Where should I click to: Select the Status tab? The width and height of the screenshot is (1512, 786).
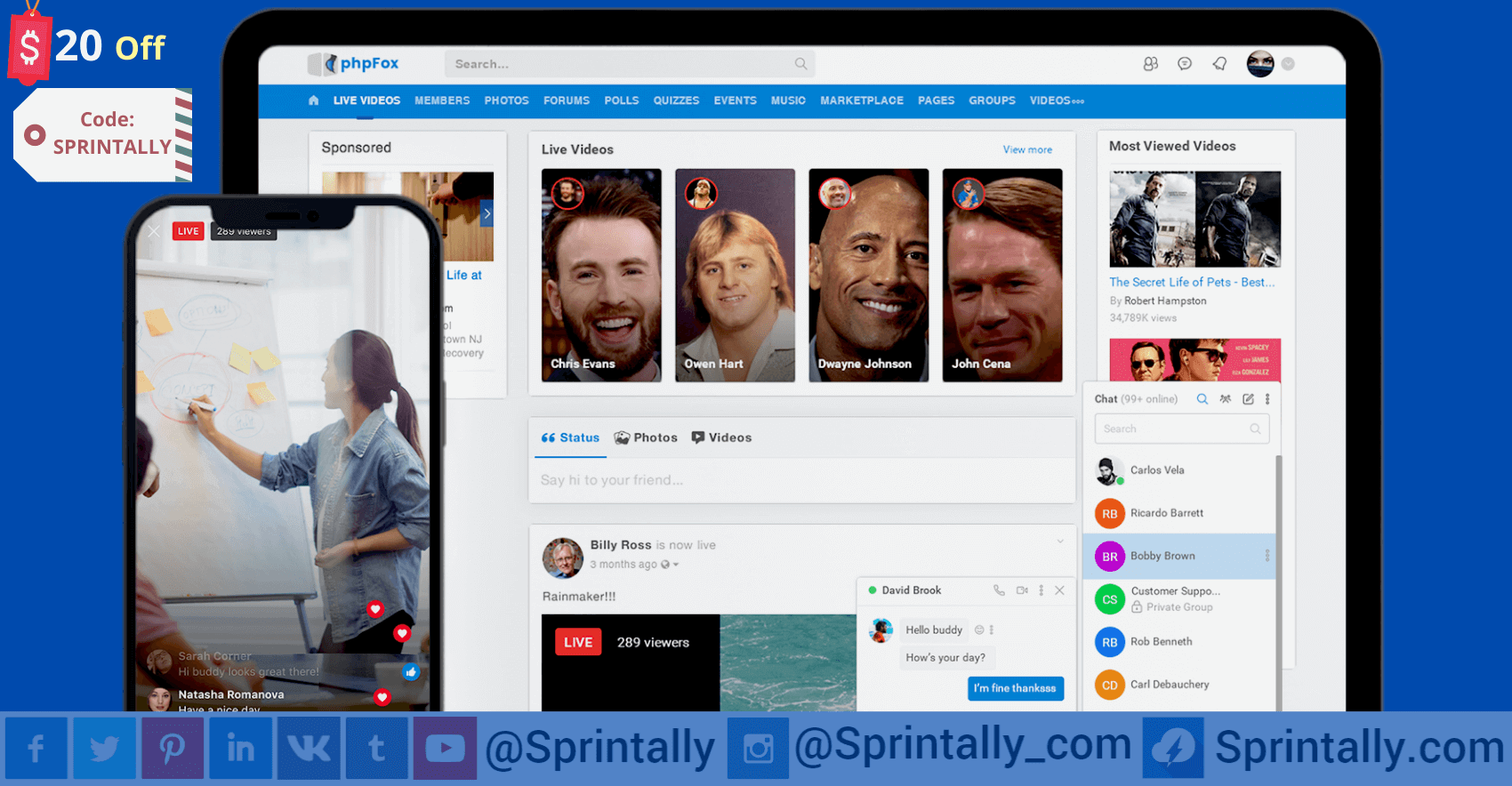point(570,437)
